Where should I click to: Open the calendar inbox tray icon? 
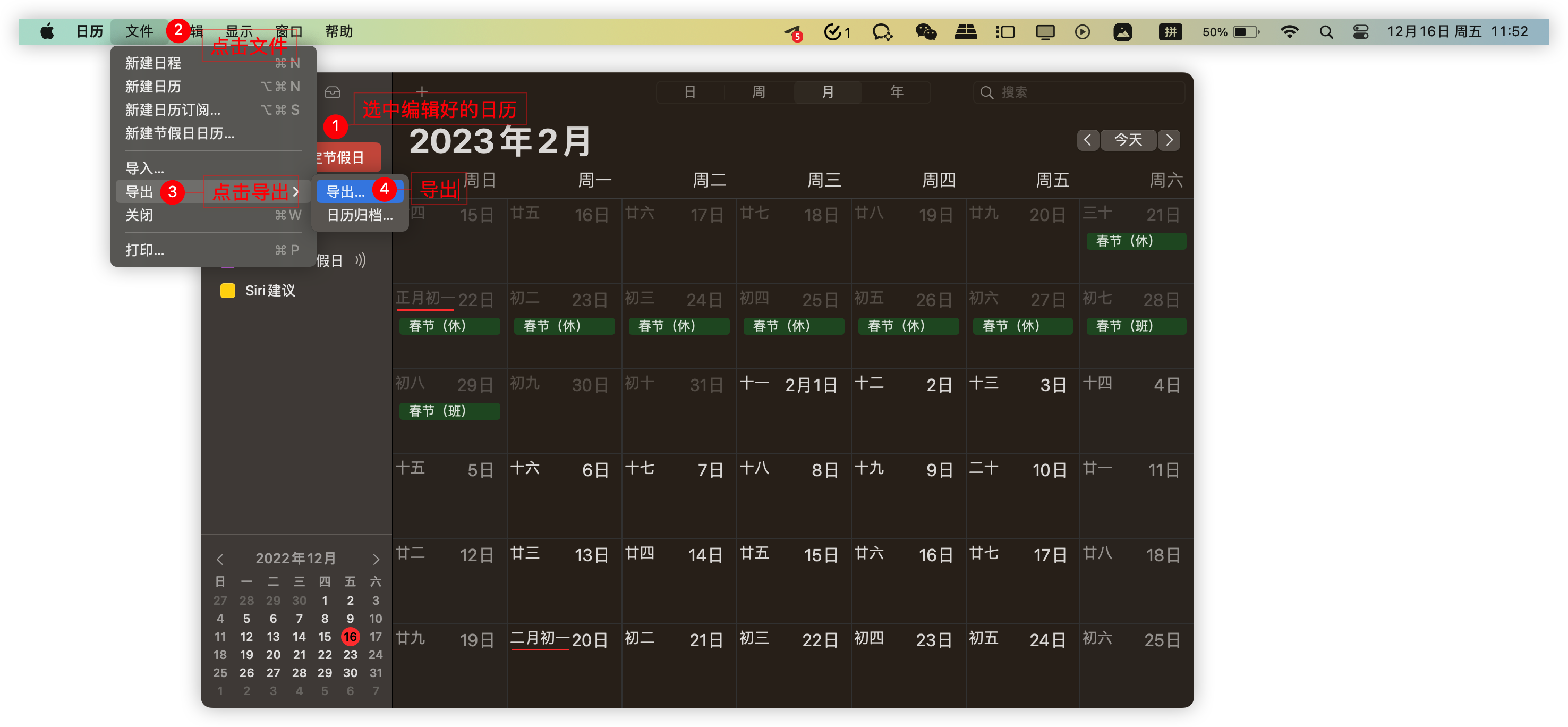pyautogui.click(x=333, y=92)
